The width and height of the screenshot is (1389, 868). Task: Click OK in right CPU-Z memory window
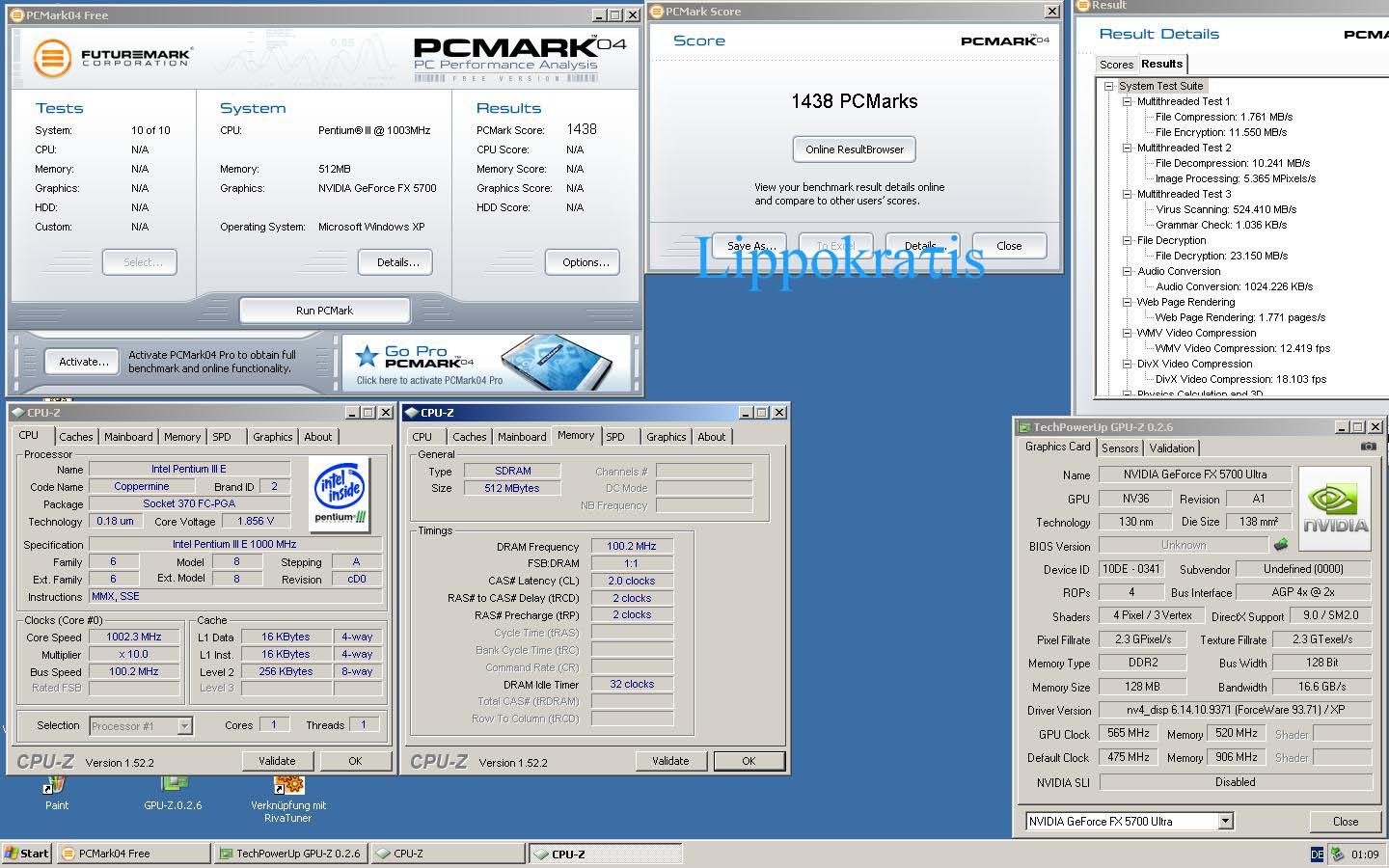(x=749, y=761)
